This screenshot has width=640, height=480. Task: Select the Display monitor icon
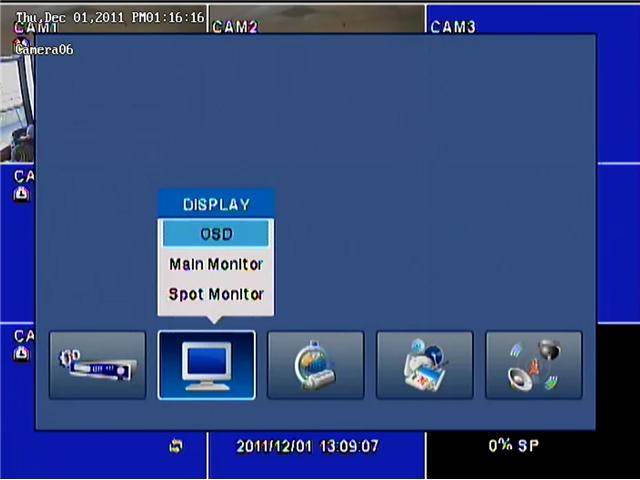point(207,365)
